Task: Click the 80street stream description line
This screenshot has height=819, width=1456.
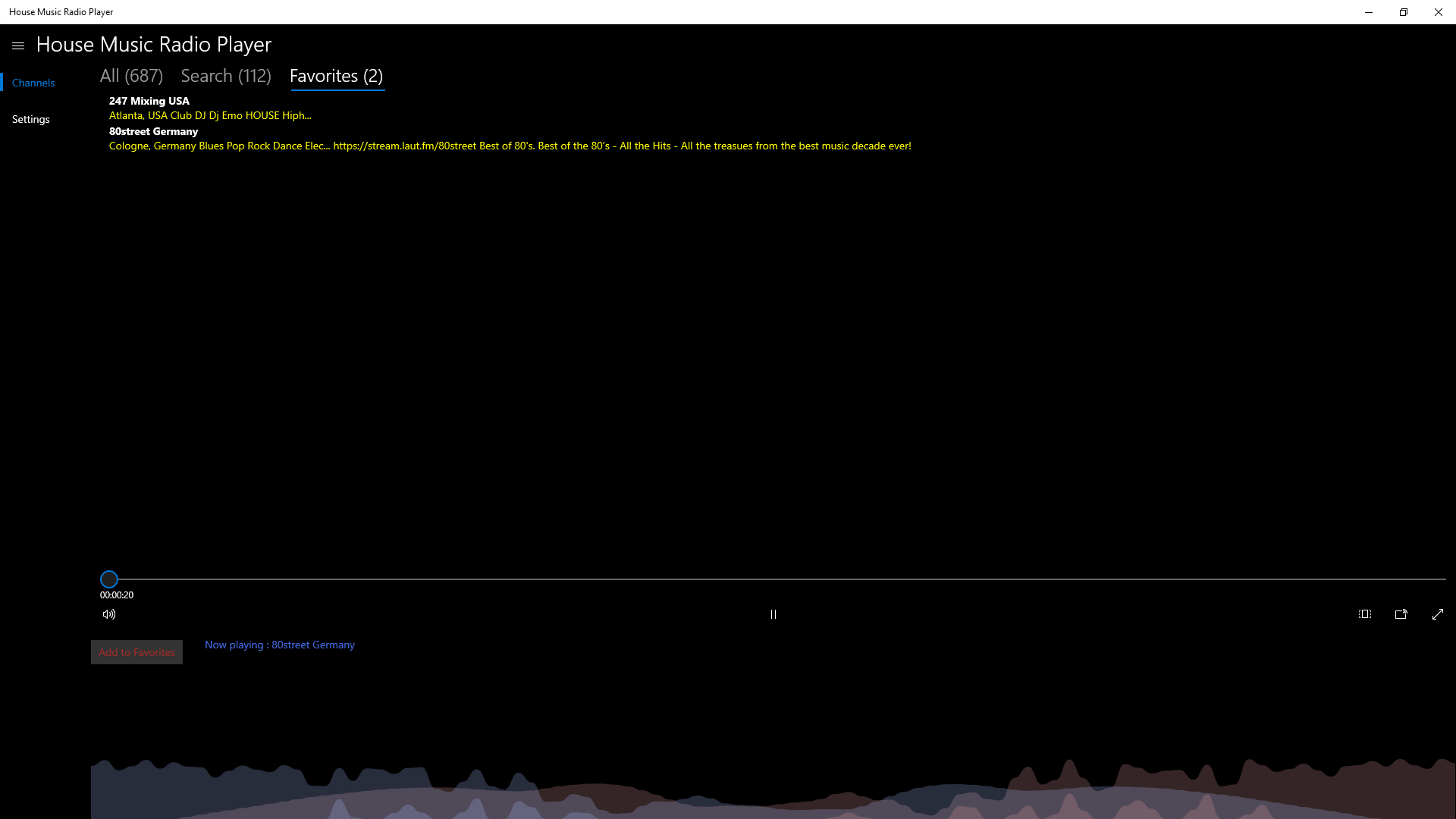Action: click(510, 146)
